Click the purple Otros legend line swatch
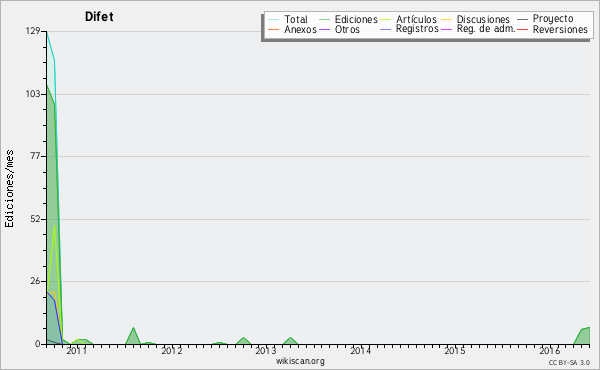600x370 pixels. tap(324, 29)
